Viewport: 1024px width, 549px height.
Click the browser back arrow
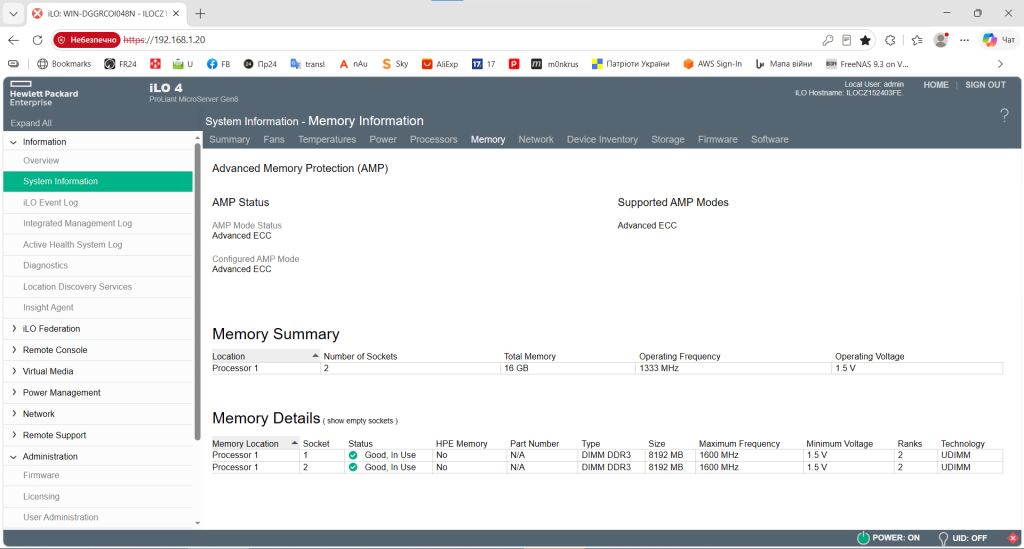[x=14, y=40]
